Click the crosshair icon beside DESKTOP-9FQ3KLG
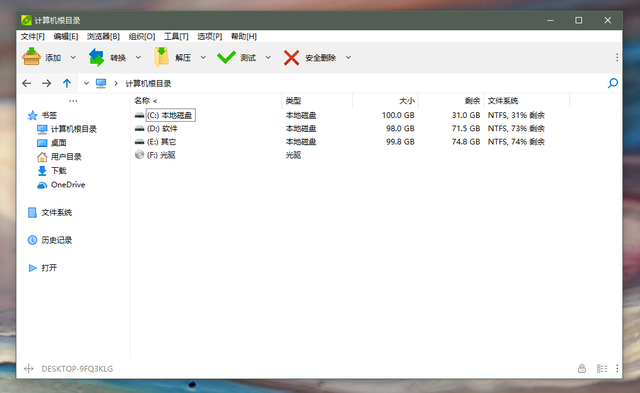The image size is (640, 393). point(29,369)
